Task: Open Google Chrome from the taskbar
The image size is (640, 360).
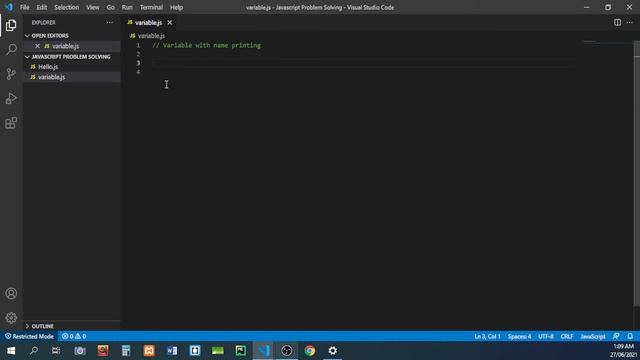Action: [x=309, y=351]
